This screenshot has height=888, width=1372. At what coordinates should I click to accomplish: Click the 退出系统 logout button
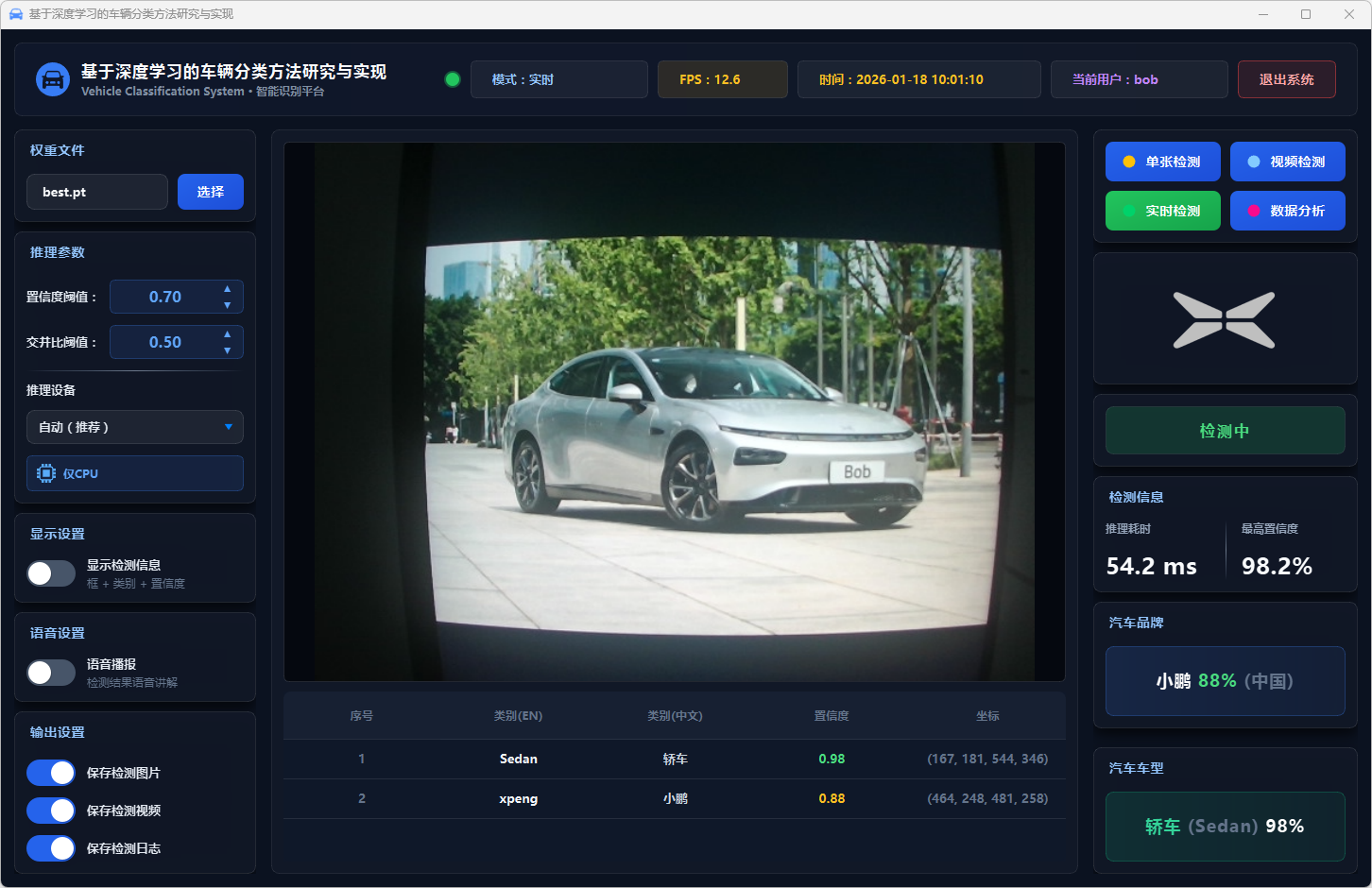tap(1286, 79)
